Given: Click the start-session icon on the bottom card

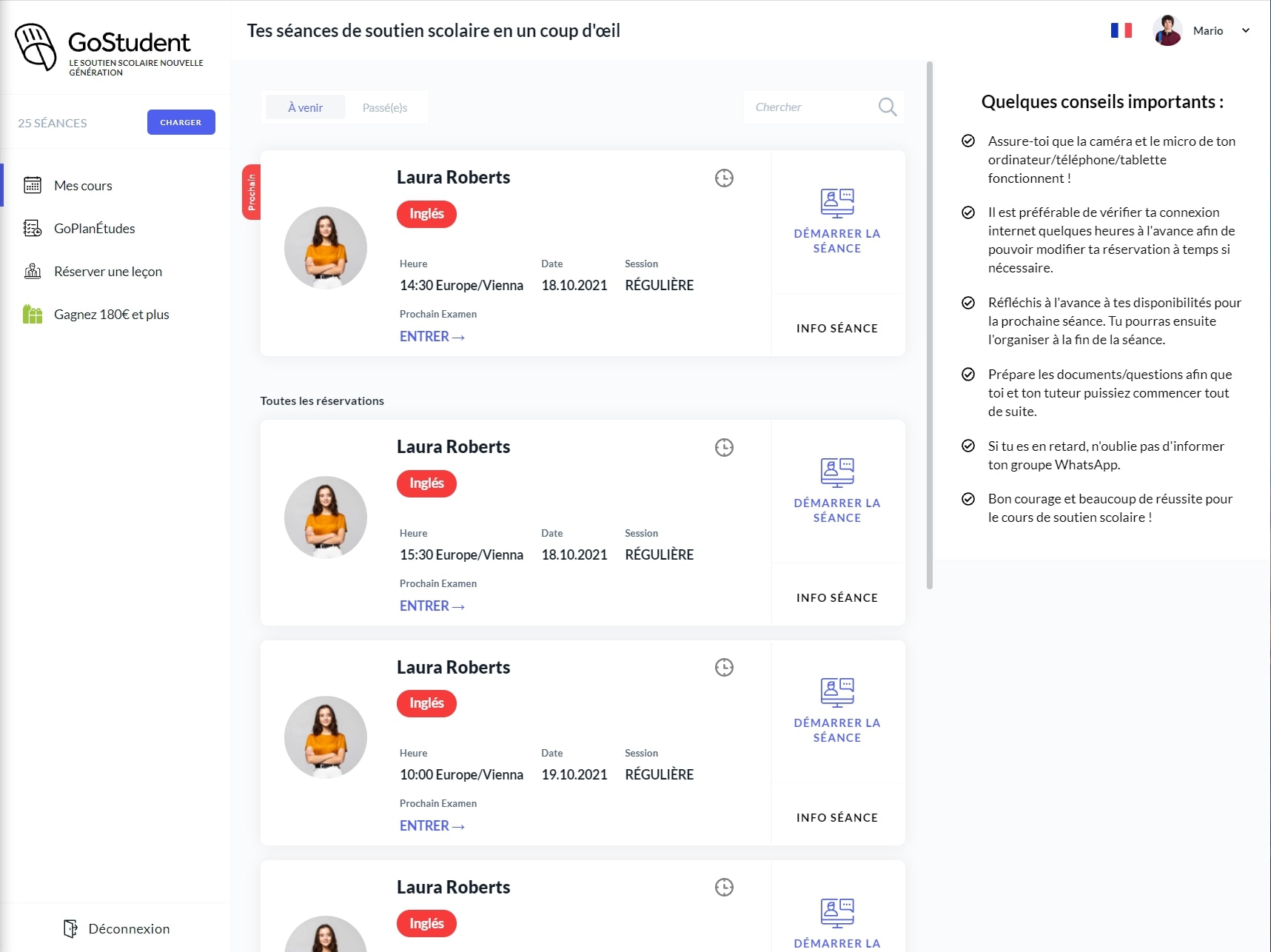Looking at the screenshot, I should pyautogui.click(x=837, y=913).
